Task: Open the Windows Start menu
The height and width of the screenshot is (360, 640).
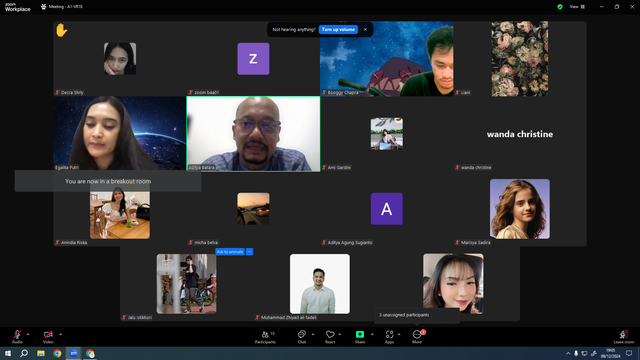Action: pyautogui.click(x=8, y=353)
